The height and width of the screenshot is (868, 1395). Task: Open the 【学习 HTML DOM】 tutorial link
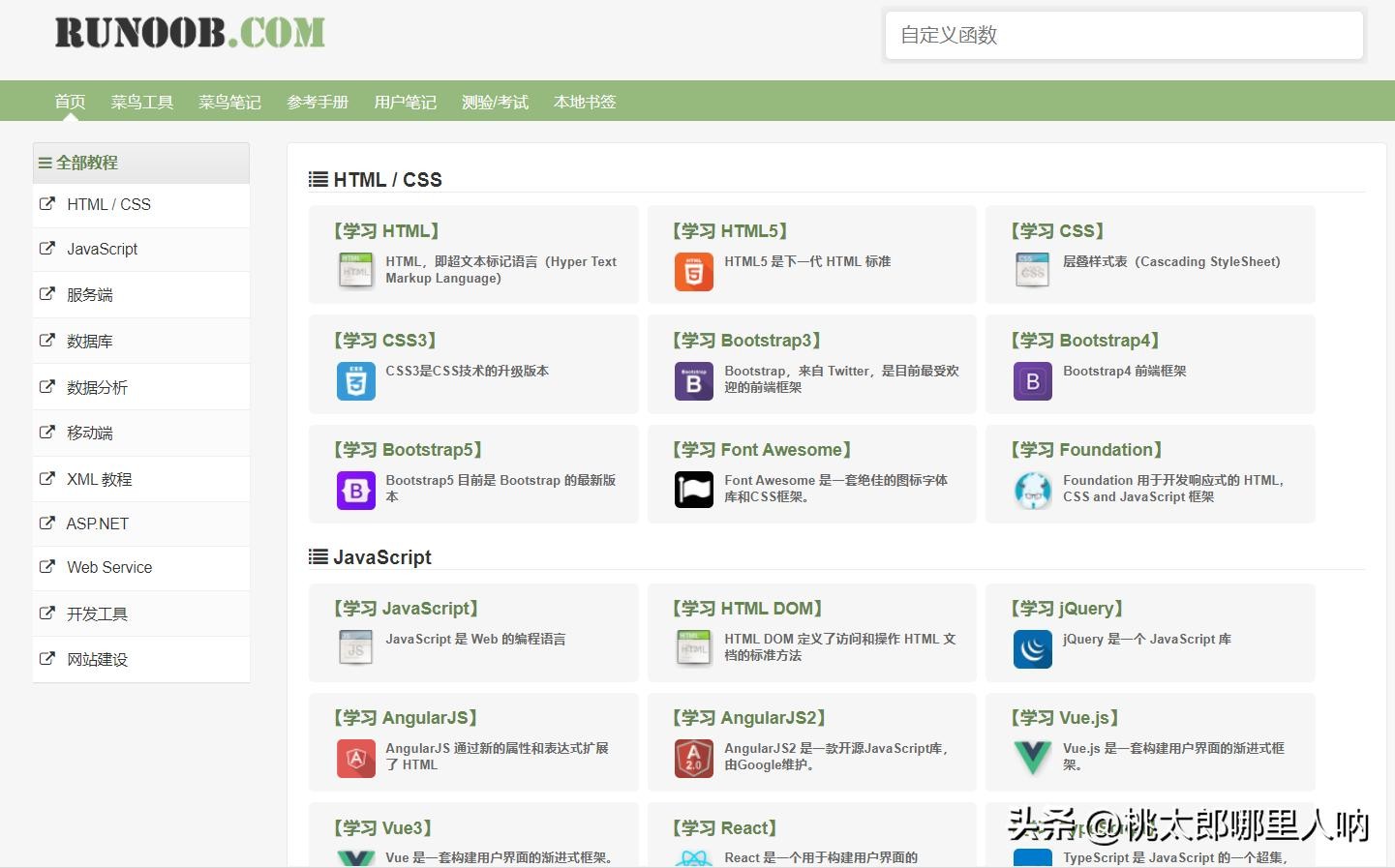[x=746, y=609]
